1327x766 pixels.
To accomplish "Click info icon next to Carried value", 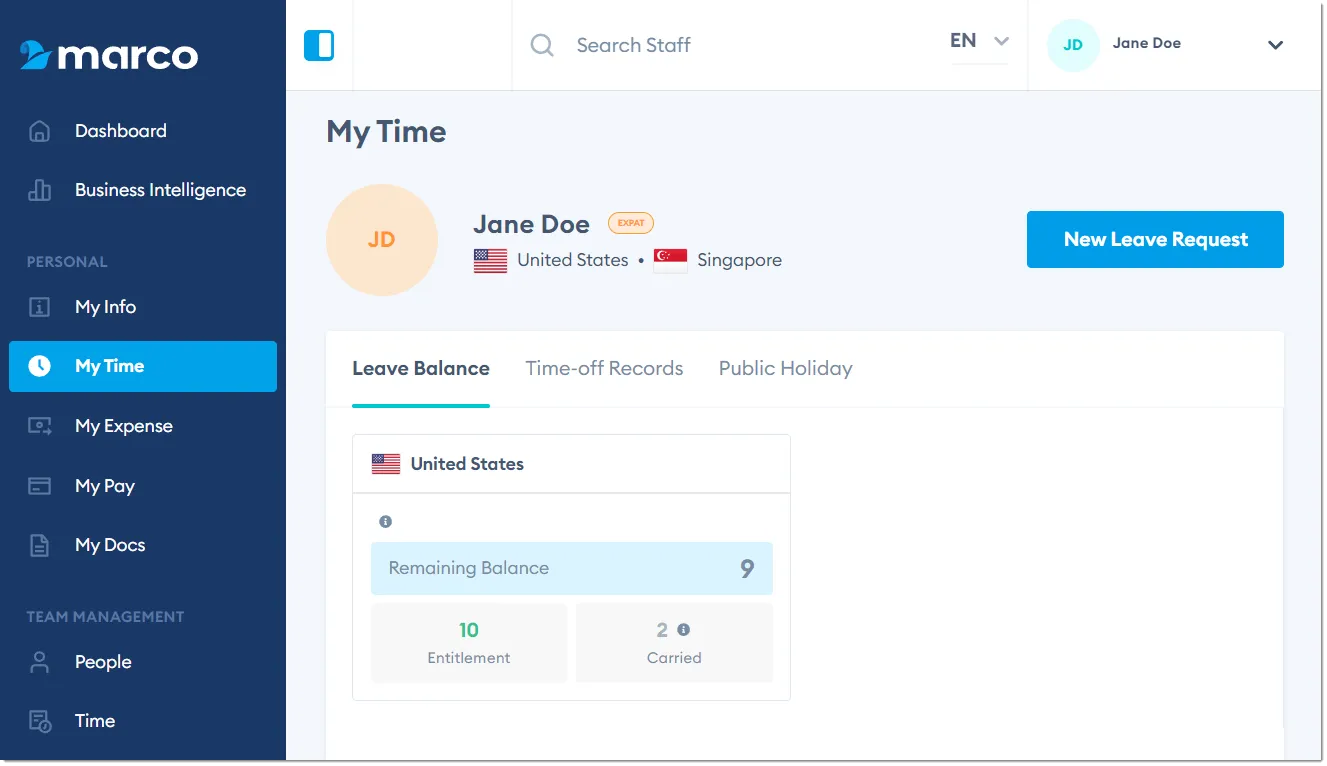I will (684, 630).
